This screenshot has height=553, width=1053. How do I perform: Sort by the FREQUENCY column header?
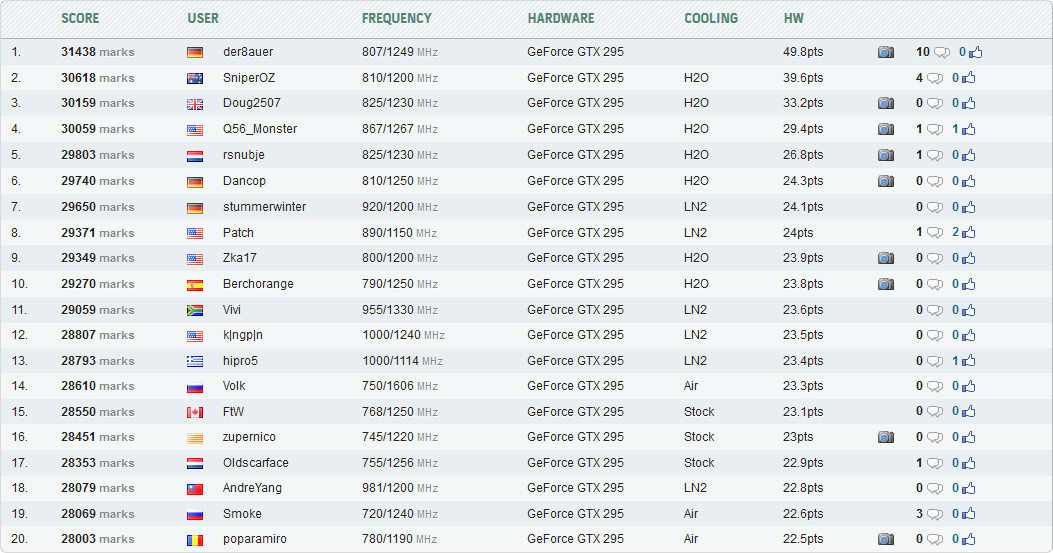(396, 18)
